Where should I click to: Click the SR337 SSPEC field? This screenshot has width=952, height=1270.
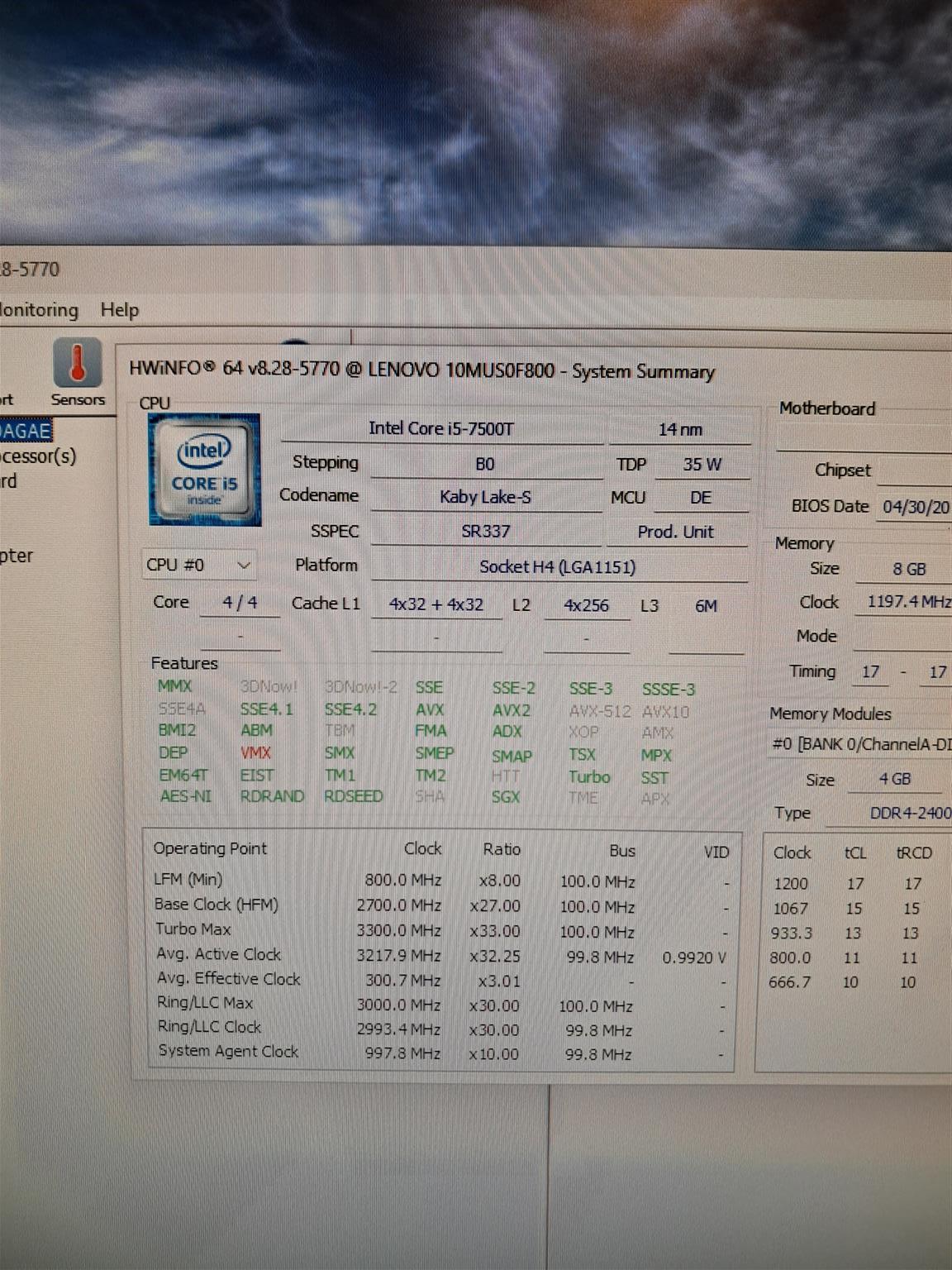point(485,532)
